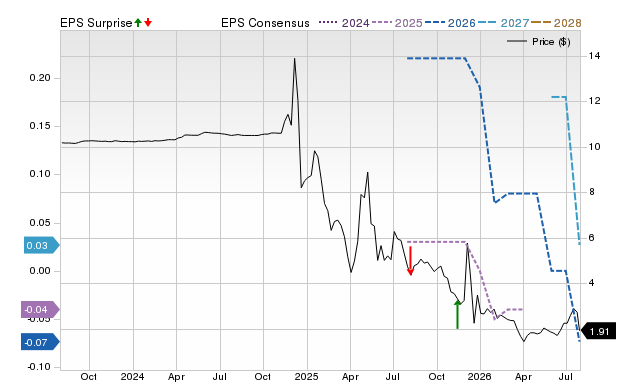Click the 8 right axis price label

(x=591, y=192)
